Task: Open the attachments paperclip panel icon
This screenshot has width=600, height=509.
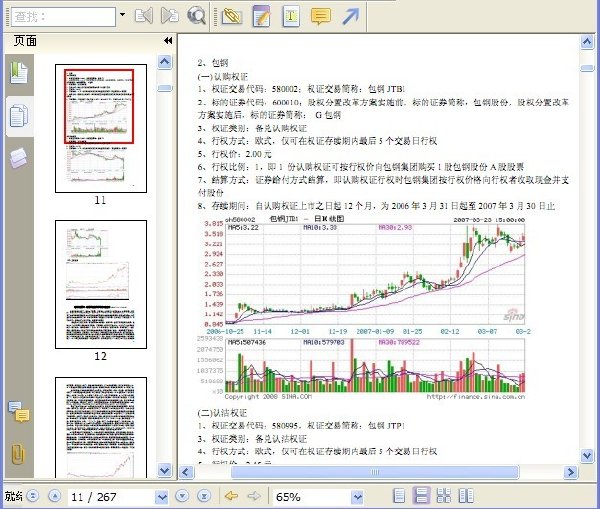Action: coord(18,454)
